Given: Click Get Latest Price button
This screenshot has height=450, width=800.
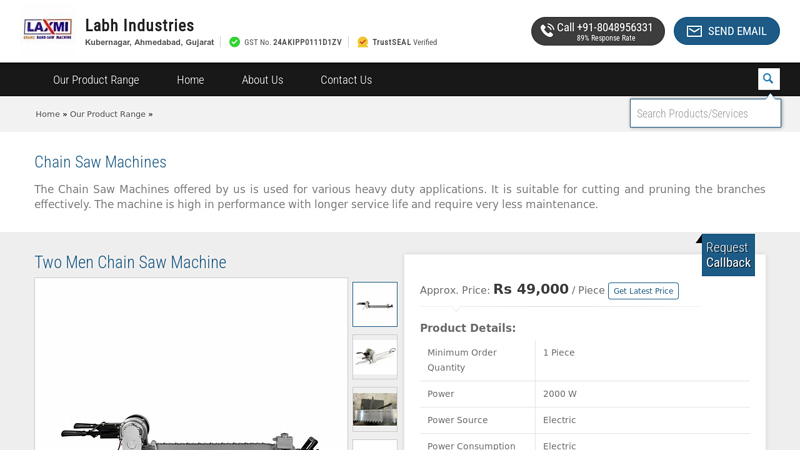Looking at the screenshot, I should tap(643, 291).
